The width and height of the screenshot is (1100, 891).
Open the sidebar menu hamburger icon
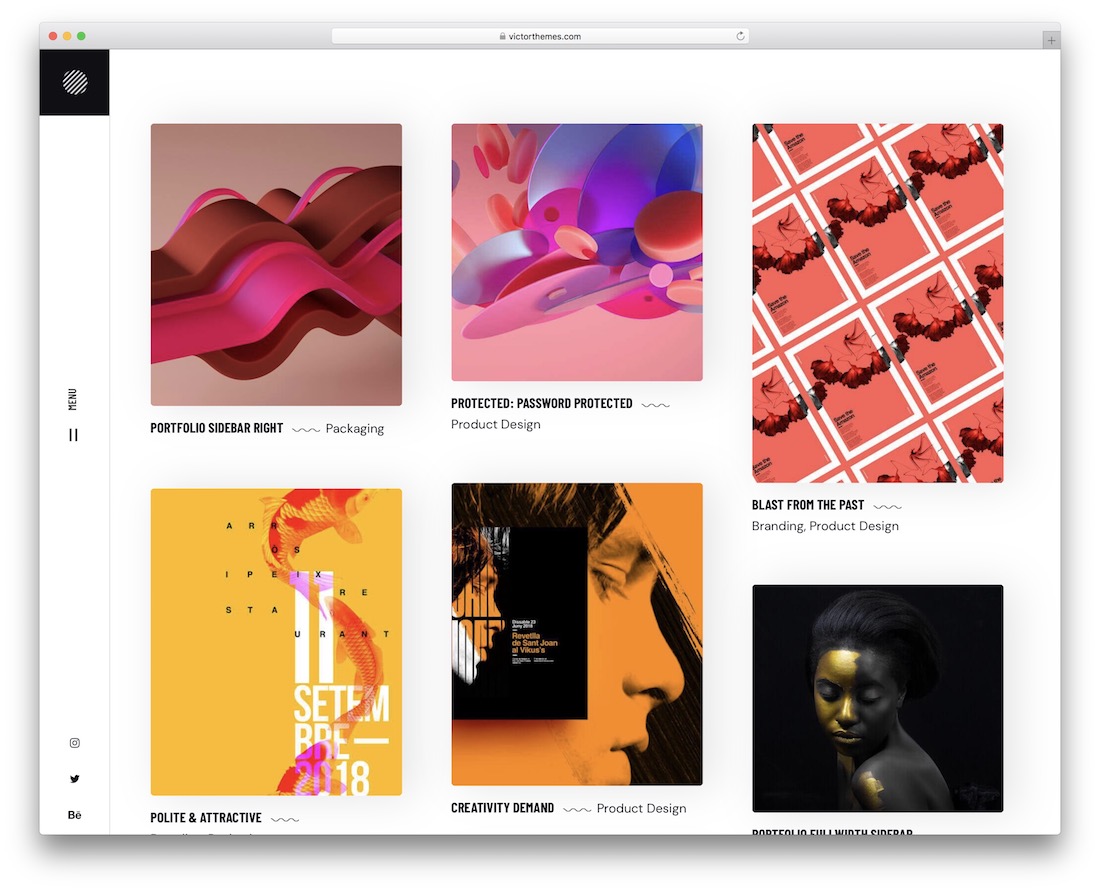point(73,435)
